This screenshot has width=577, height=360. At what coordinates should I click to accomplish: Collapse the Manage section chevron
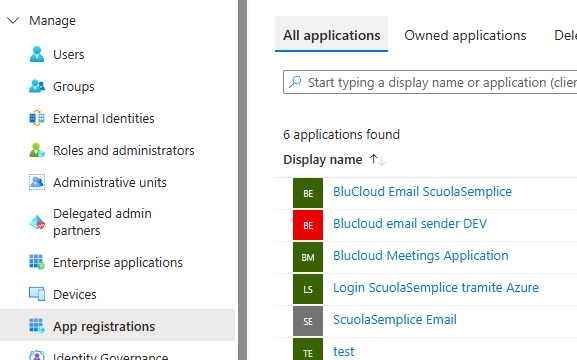(x=13, y=20)
